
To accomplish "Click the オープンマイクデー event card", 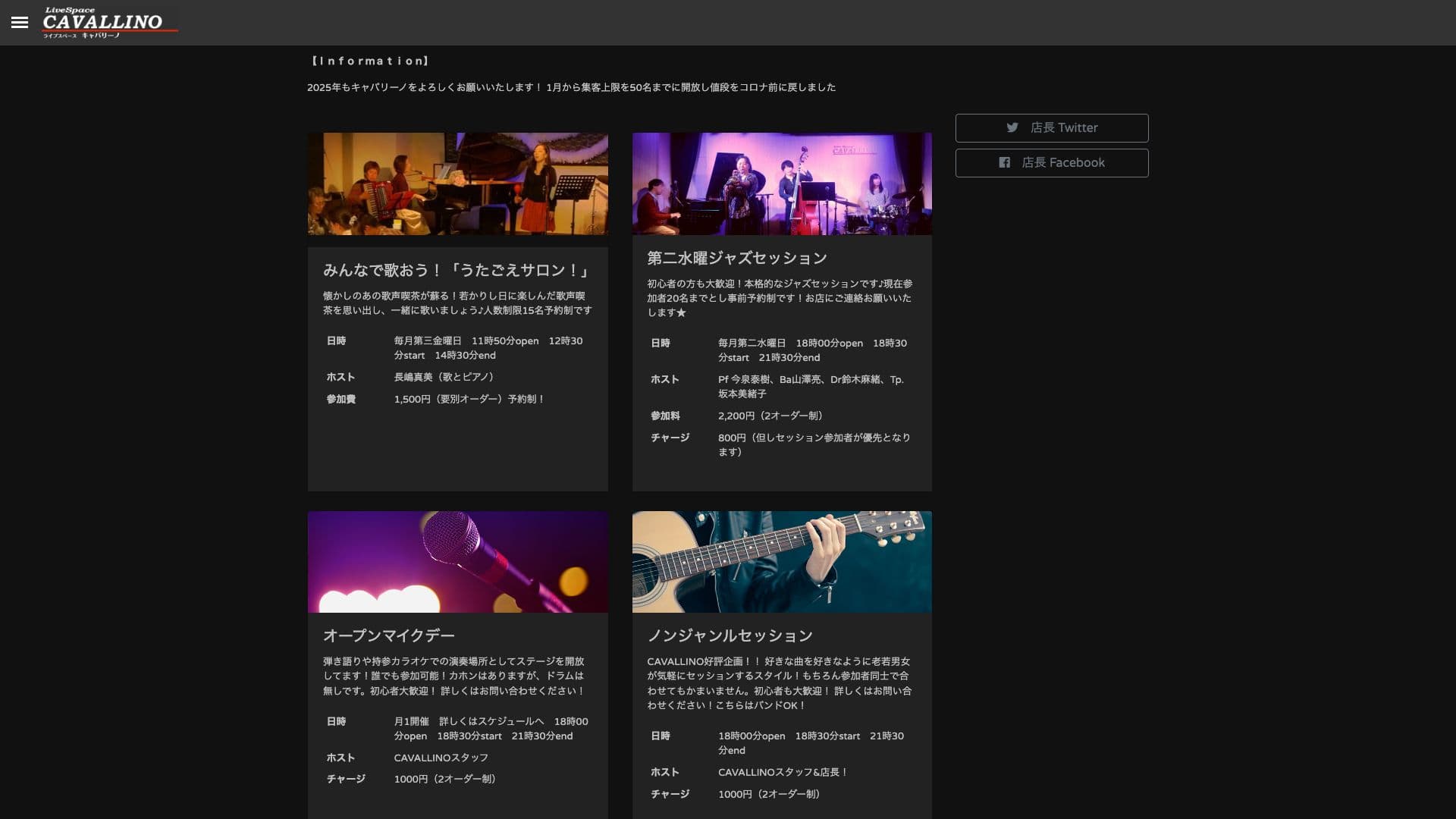I will pos(457,682).
